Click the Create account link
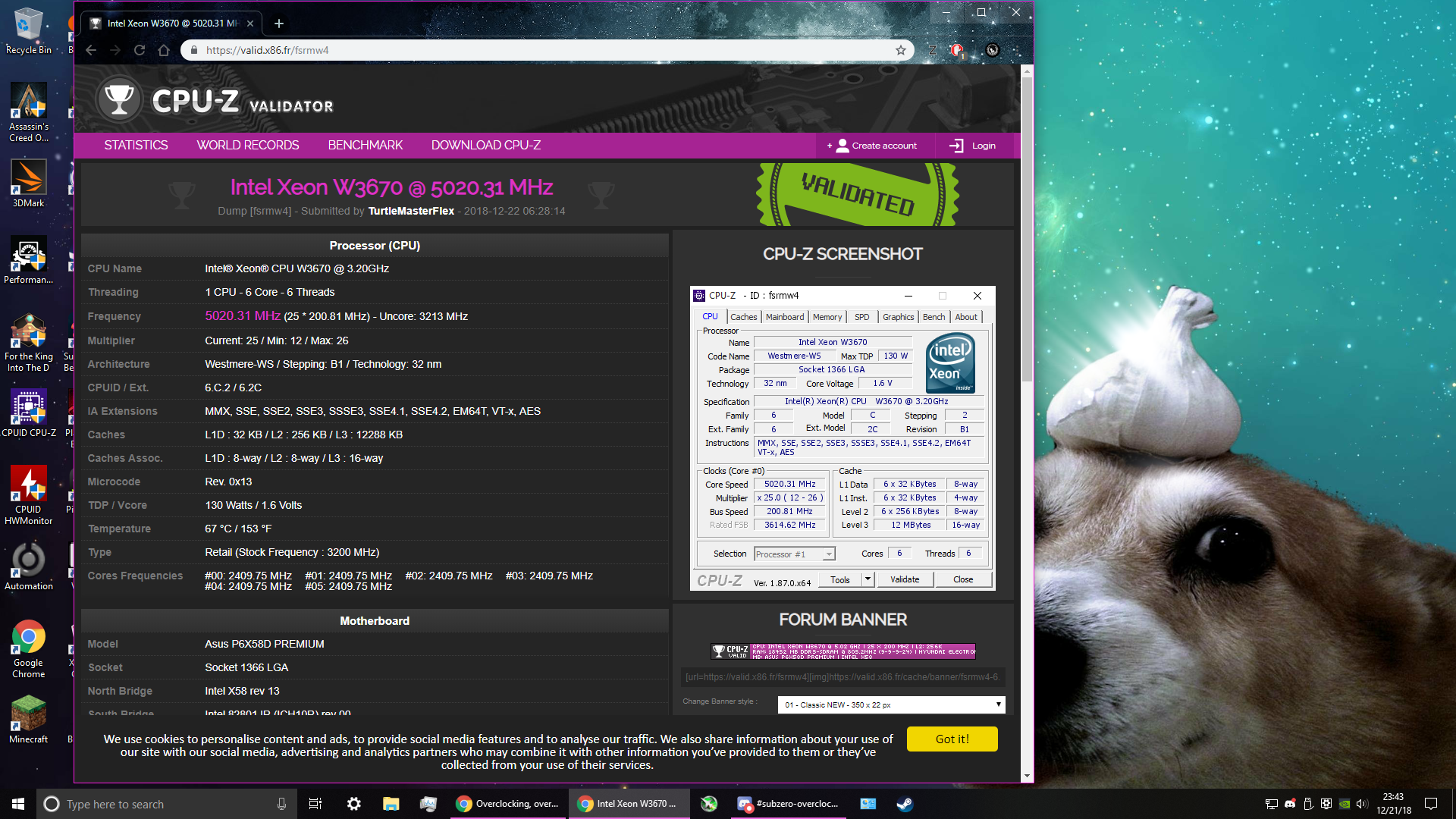 [x=876, y=146]
